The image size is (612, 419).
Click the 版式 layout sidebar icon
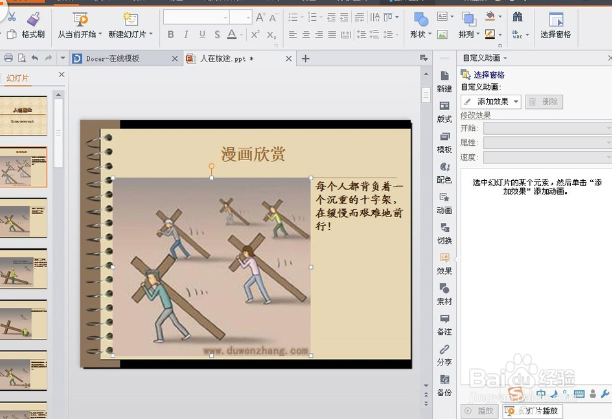(445, 112)
